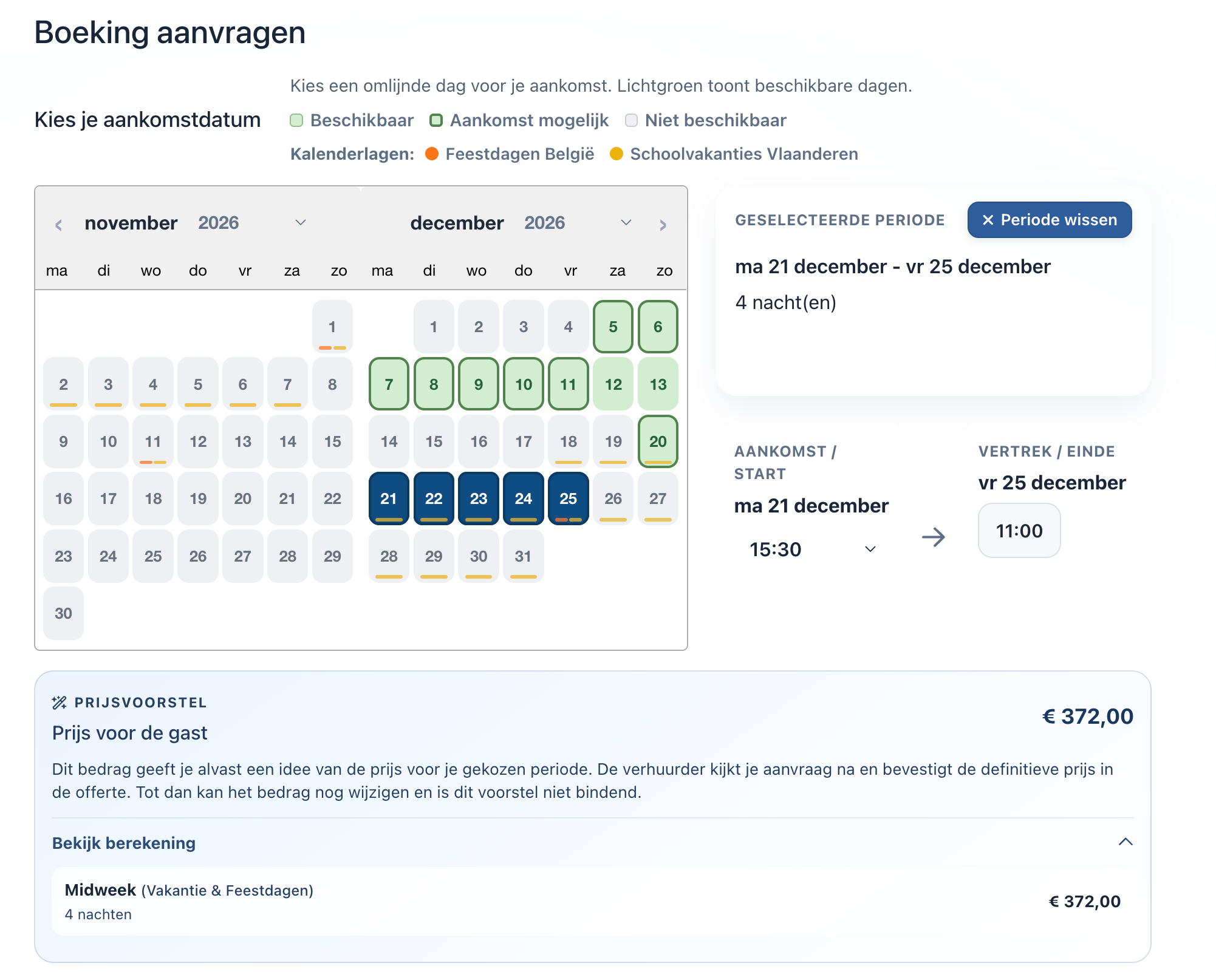The image size is (1216, 980).
Task: Select December 8 in the calendar
Action: [434, 384]
